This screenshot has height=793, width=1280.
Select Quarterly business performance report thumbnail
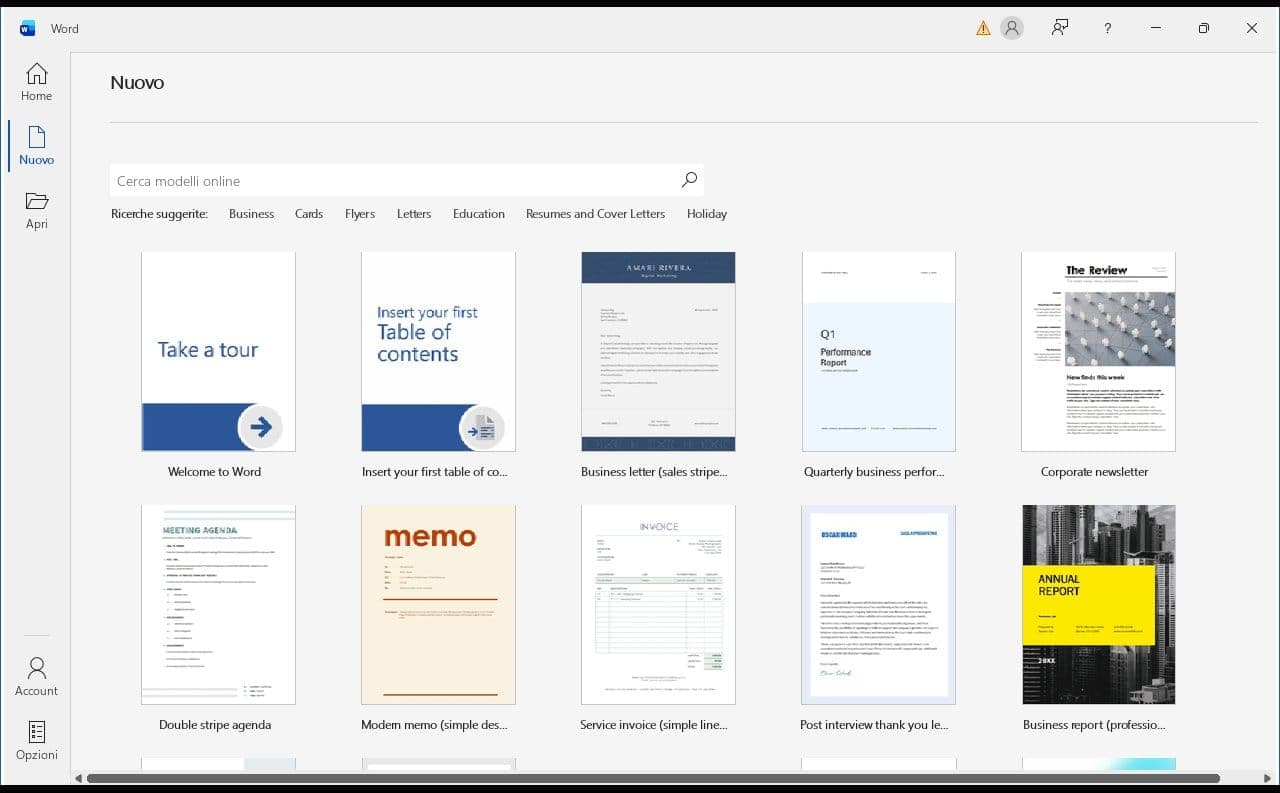878,352
